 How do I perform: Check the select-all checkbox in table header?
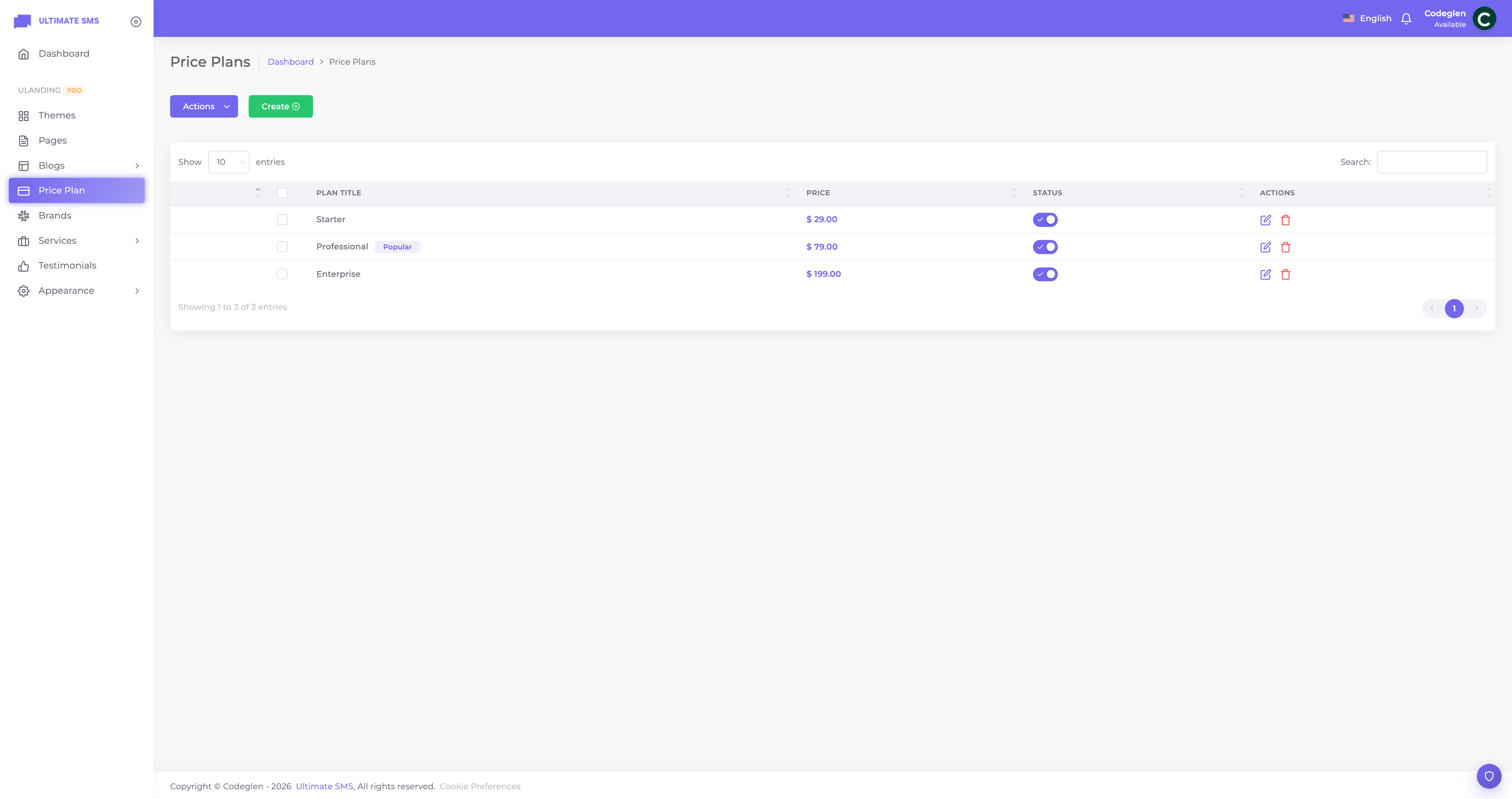click(x=282, y=193)
